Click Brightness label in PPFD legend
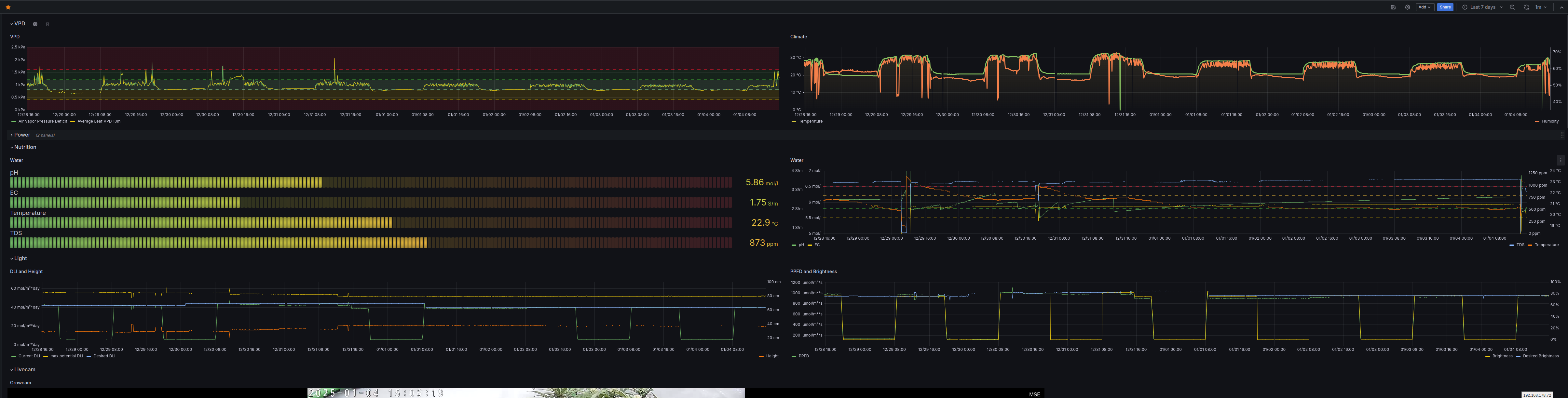Image resolution: width=1568 pixels, height=398 pixels. pos(1502,356)
